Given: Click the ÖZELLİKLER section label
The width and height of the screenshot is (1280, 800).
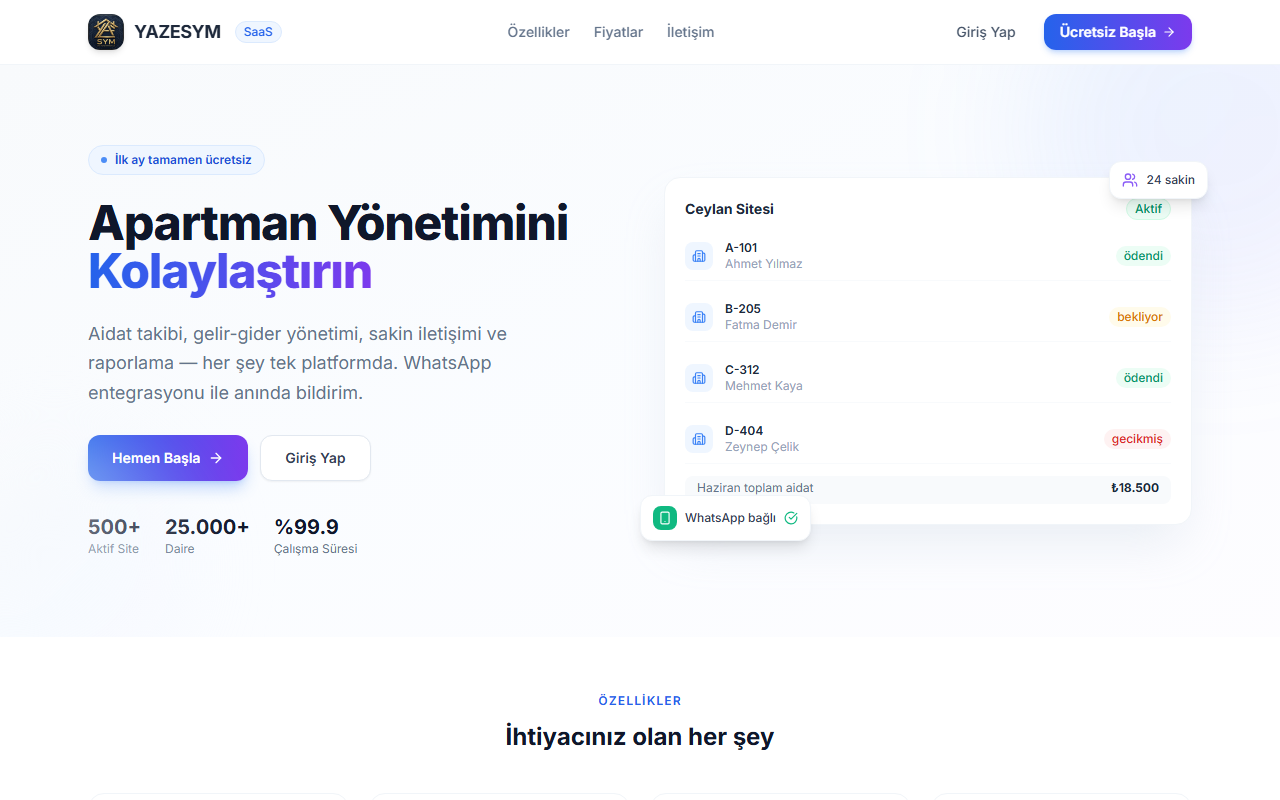Looking at the screenshot, I should pos(640,701).
